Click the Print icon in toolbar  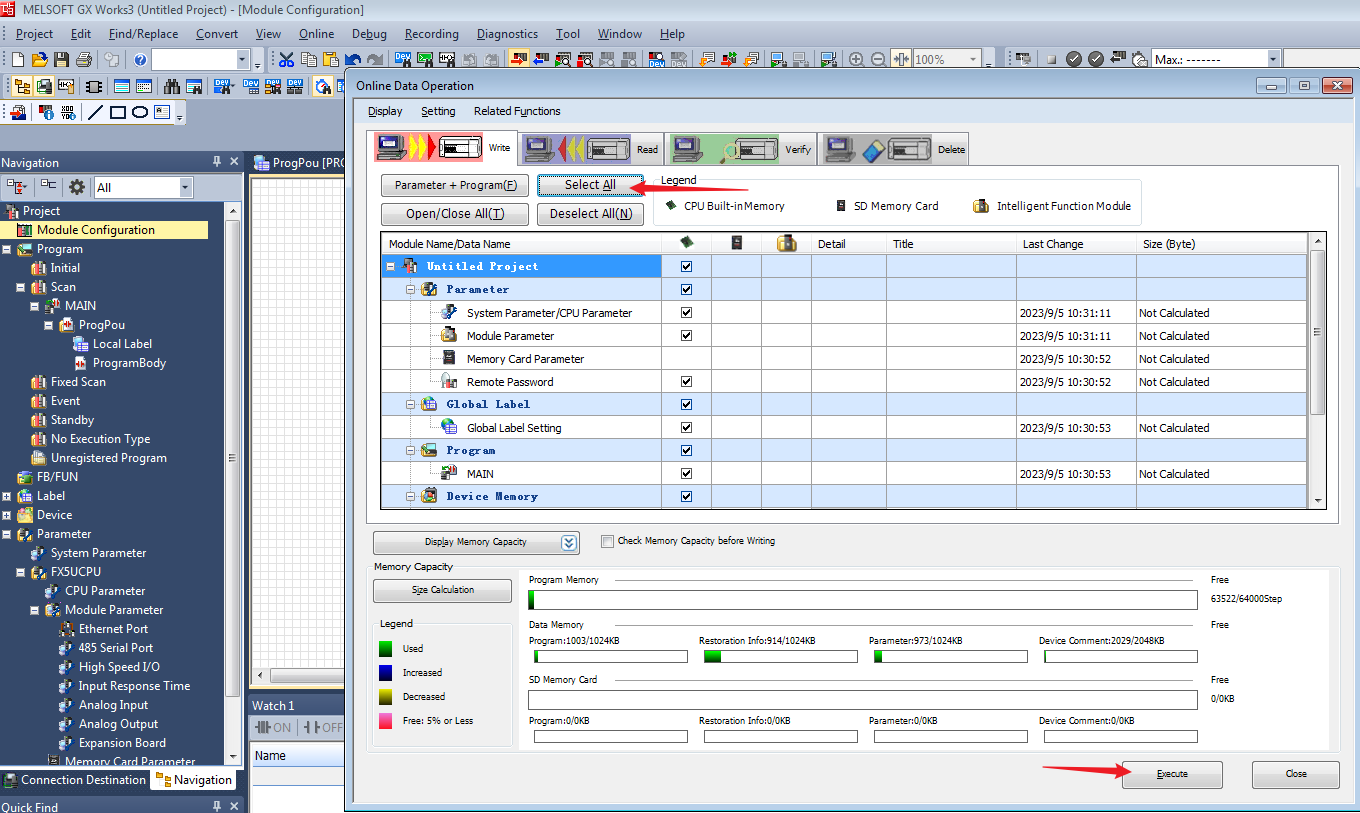(84, 60)
